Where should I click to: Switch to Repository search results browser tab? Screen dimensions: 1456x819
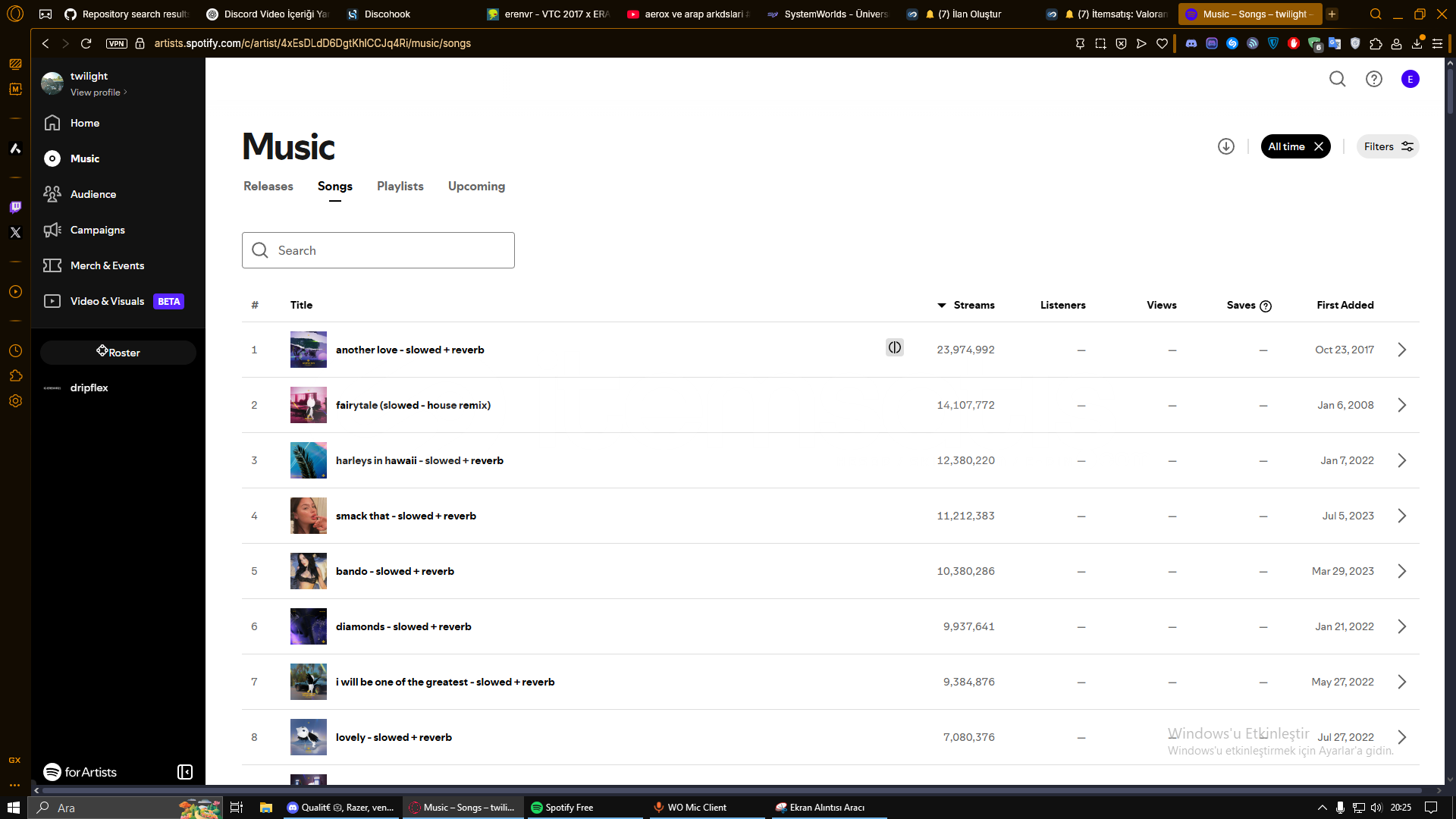coord(127,14)
